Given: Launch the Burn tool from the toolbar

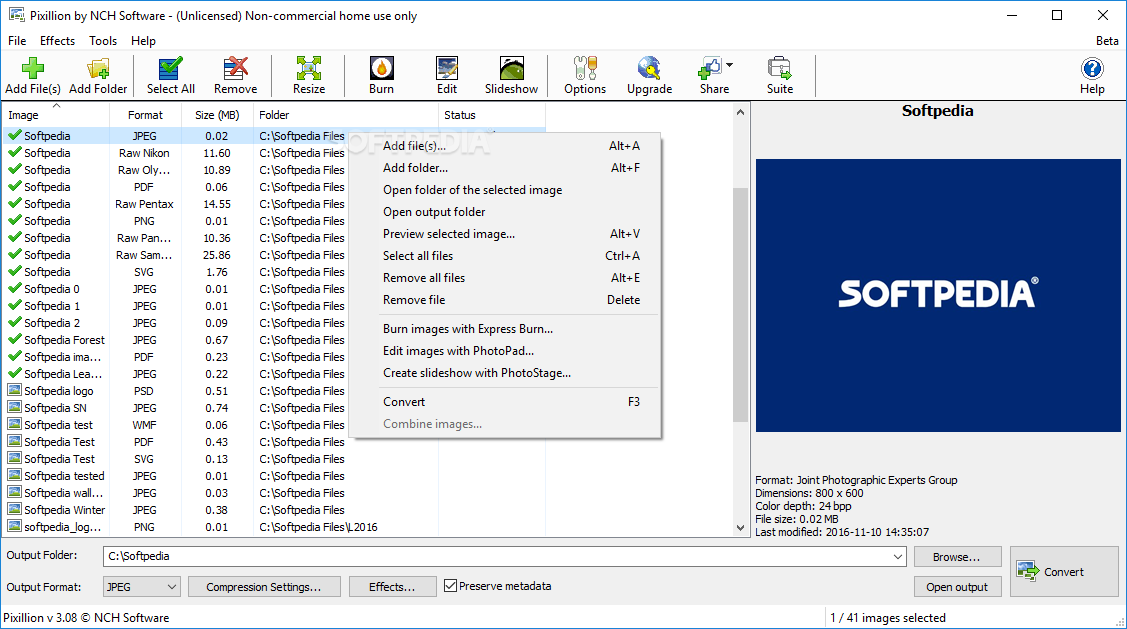Looking at the screenshot, I should point(381,75).
